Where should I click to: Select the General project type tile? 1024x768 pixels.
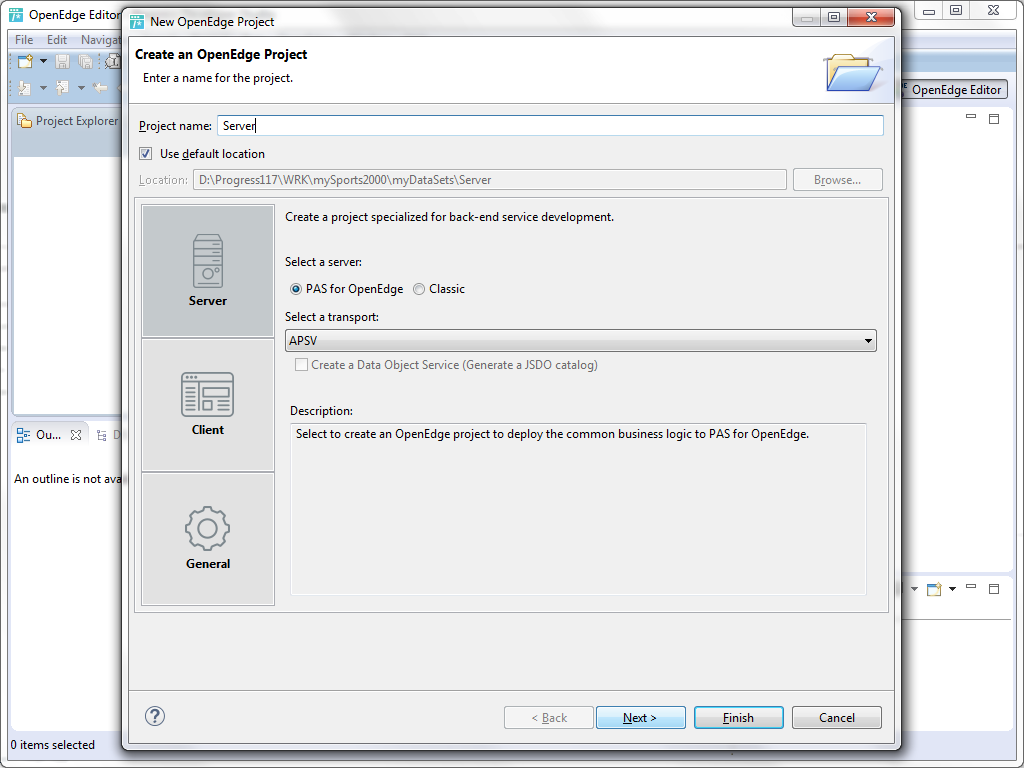[x=208, y=538]
